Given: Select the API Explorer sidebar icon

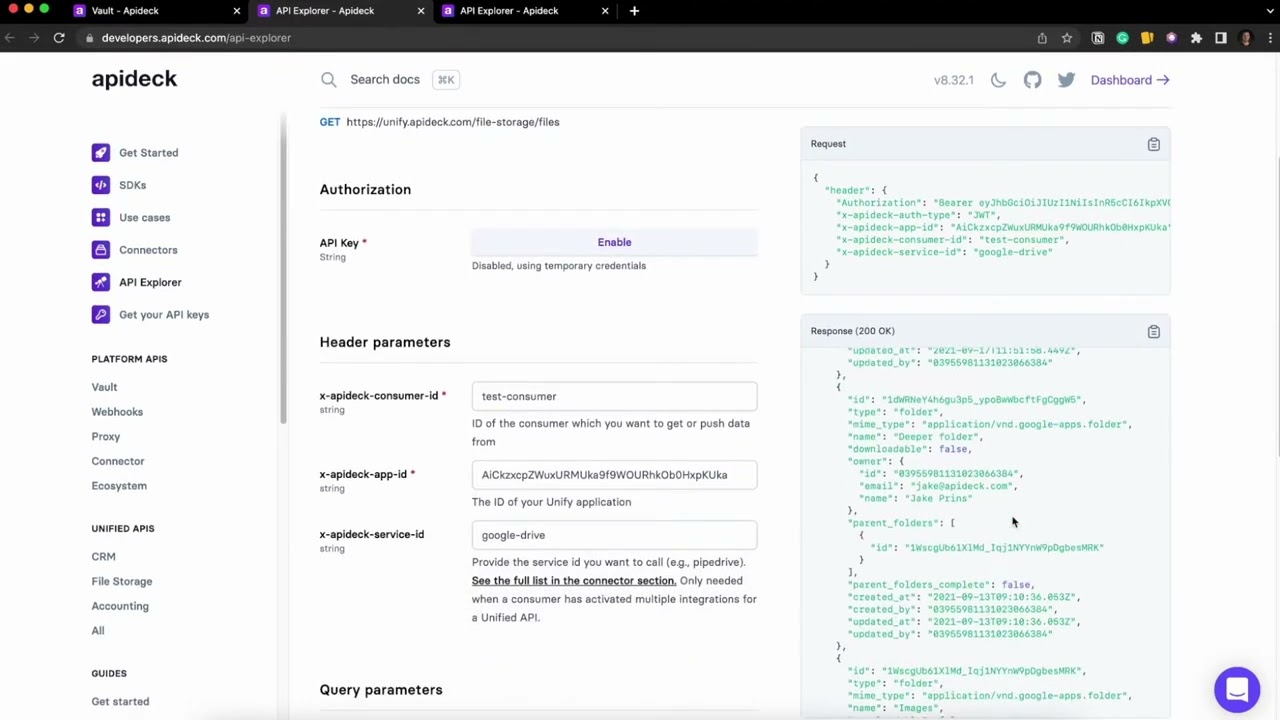Looking at the screenshot, I should (100, 282).
